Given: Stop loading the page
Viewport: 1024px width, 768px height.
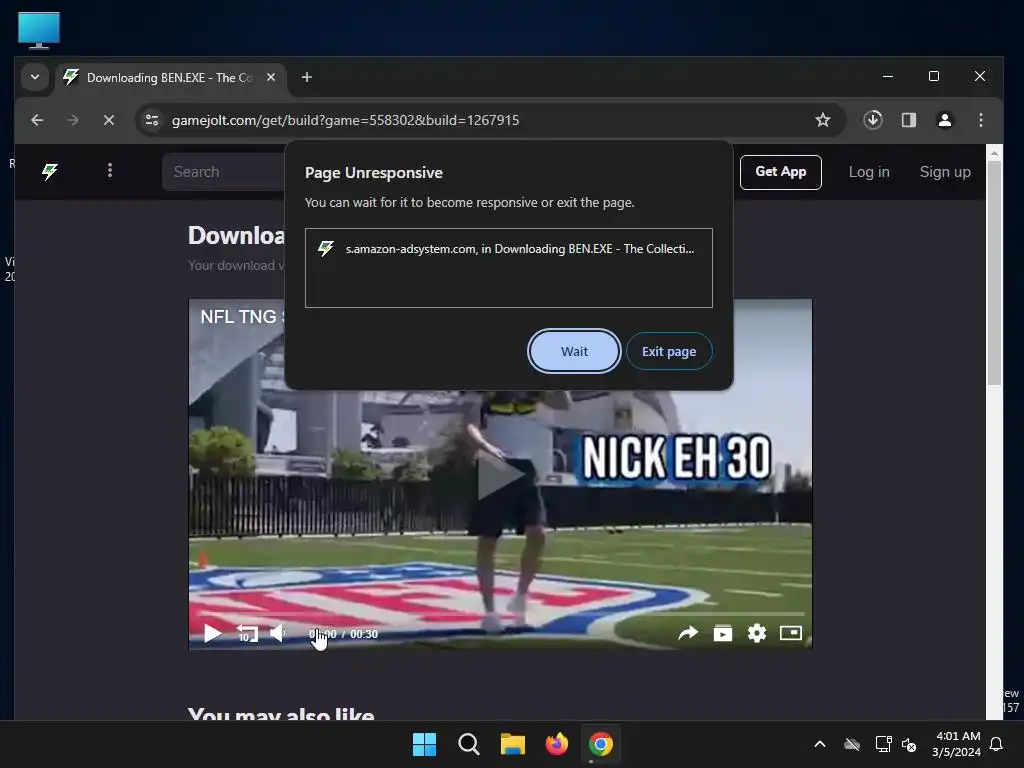Looking at the screenshot, I should tap(109, 120).
